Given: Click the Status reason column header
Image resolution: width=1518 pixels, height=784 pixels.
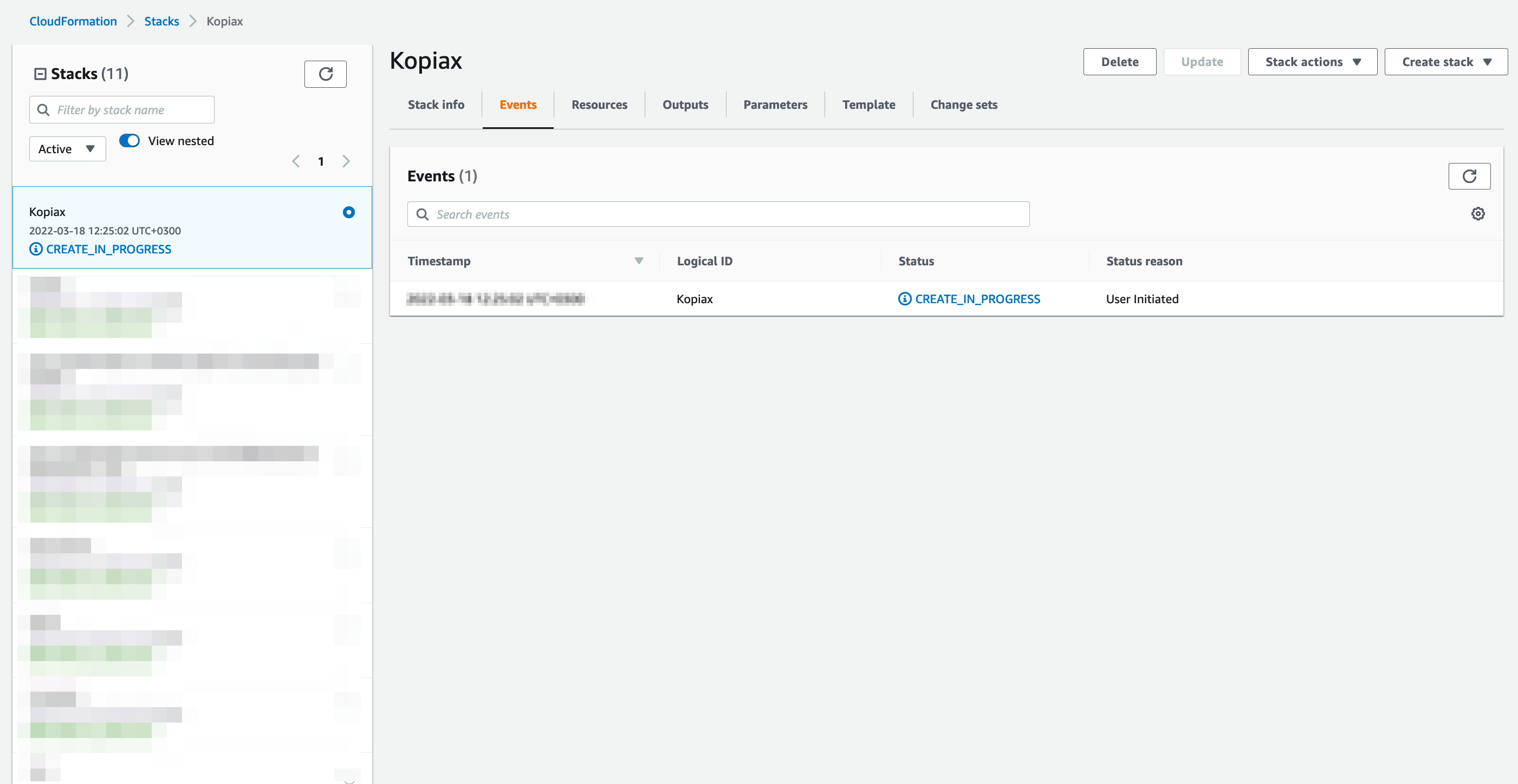Looking at the screenshot, I should click(1144, 261).
